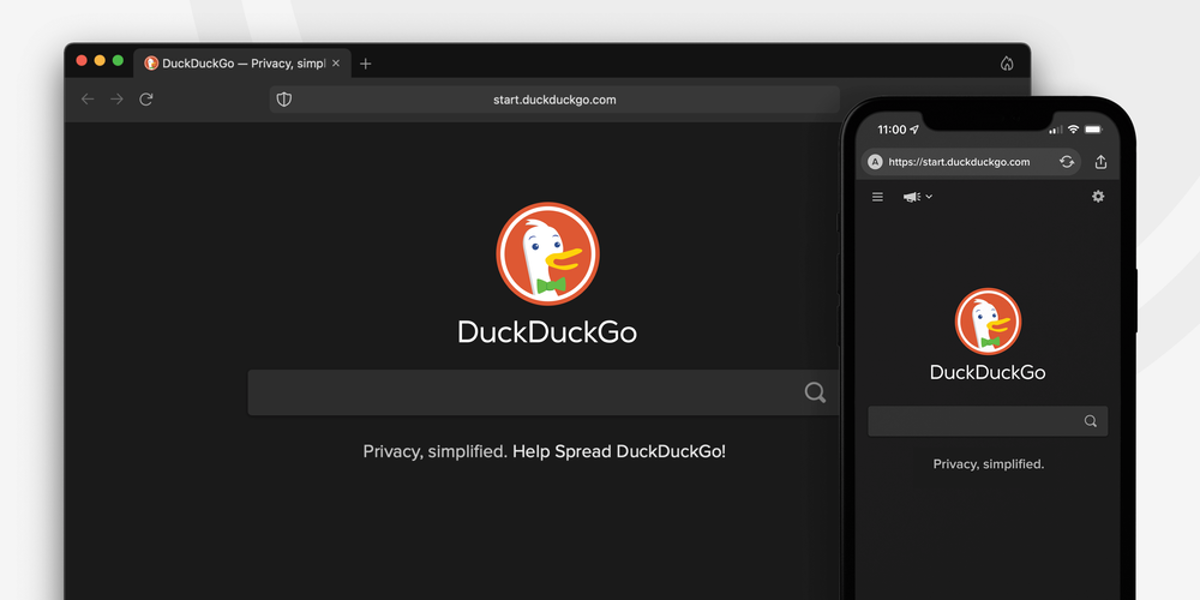Viewport: 1200px width, 600px height.
Task: Tap the share icon on the phone
Action: (x=1101, y=162)
